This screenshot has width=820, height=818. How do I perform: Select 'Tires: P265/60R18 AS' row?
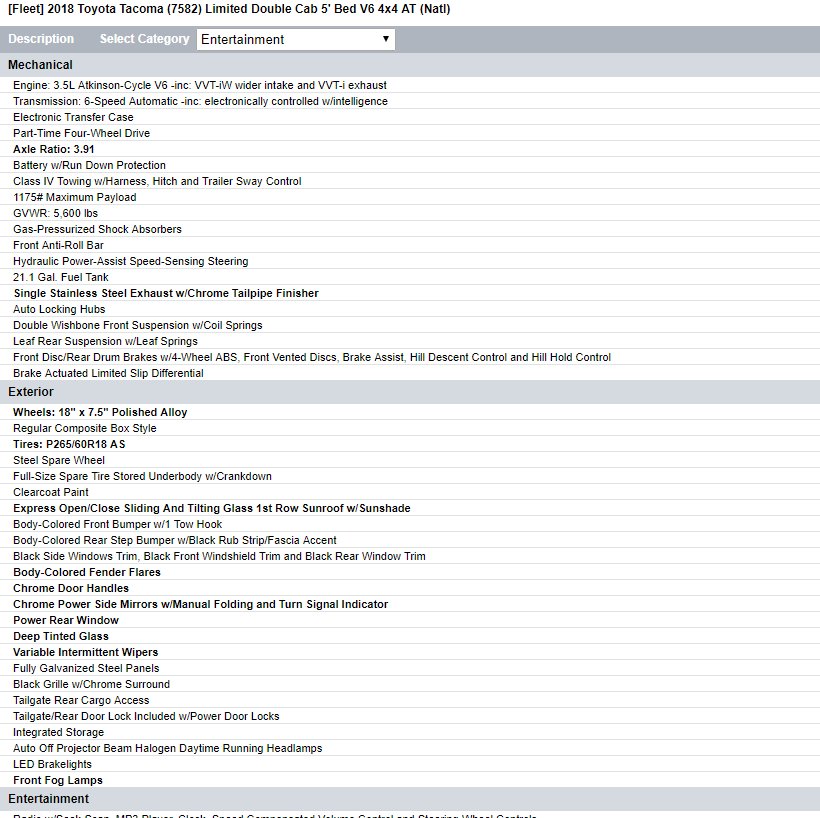[410, 444]
